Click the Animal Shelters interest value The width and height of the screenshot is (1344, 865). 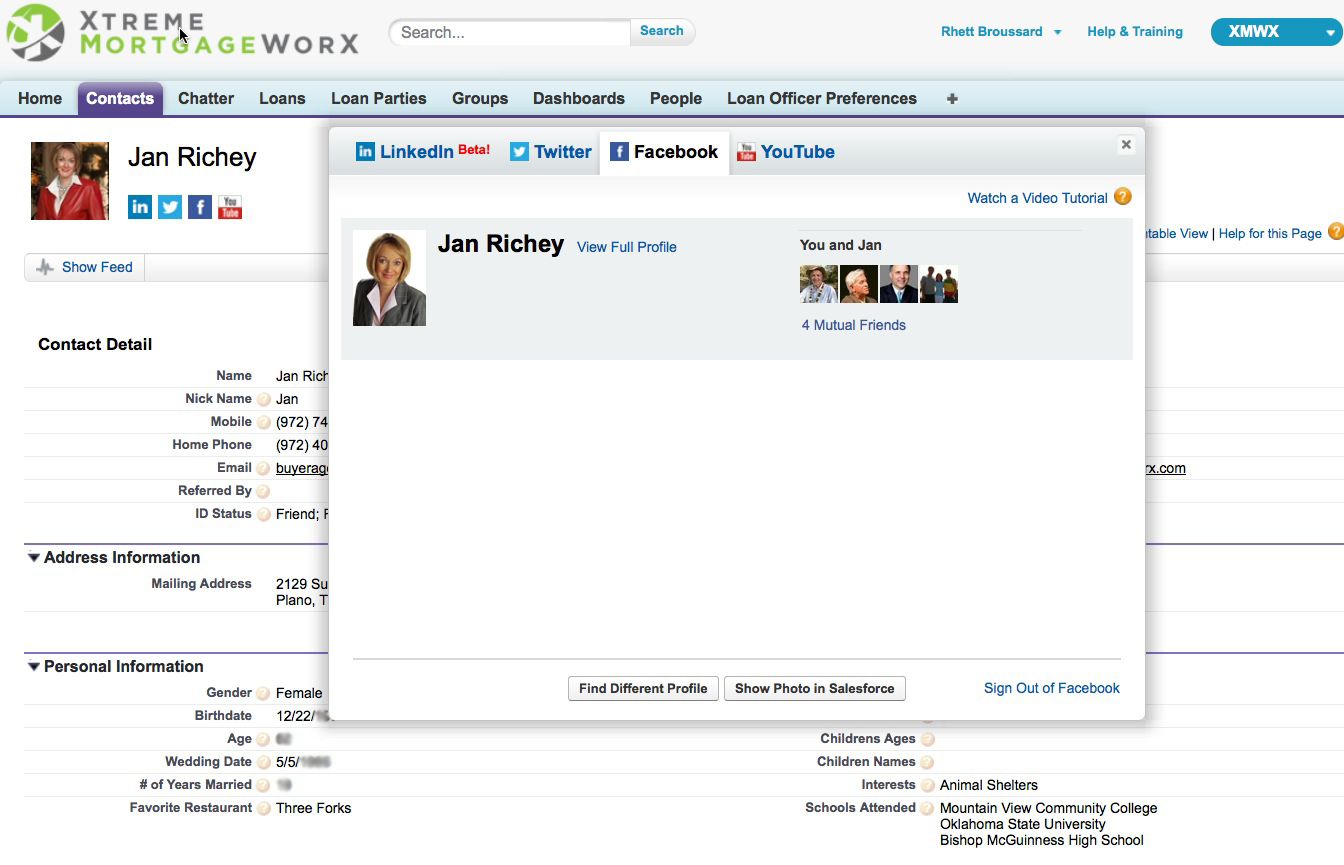(x=989, y=785)
